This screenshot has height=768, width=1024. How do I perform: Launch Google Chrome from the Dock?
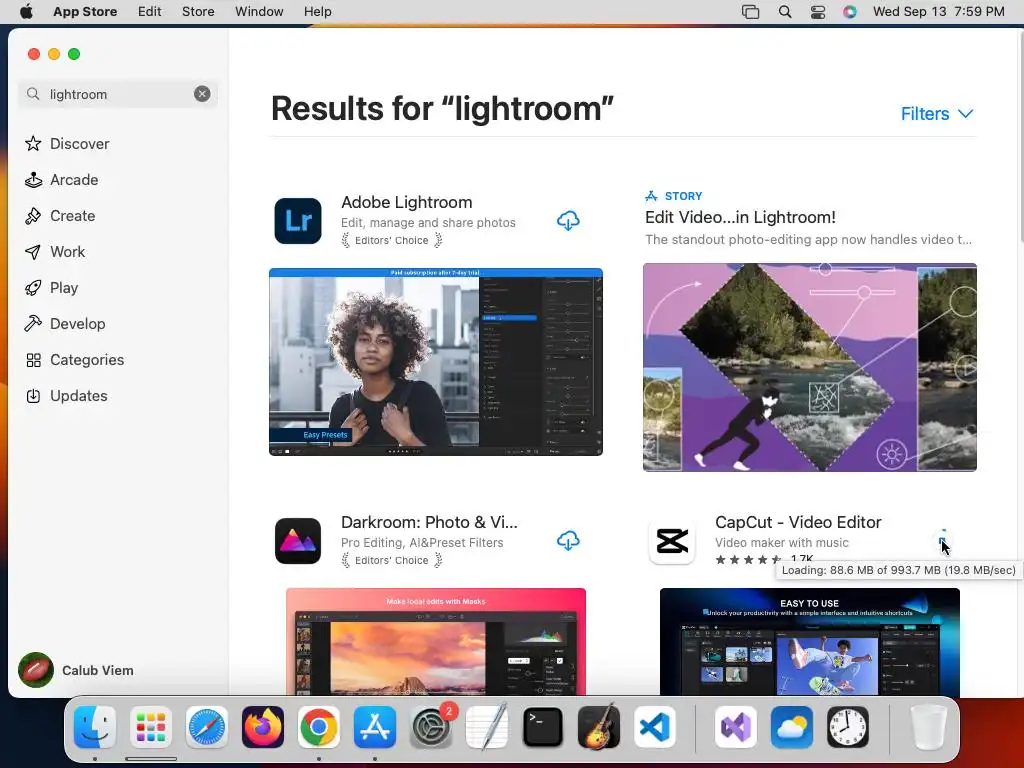[319, 727]
